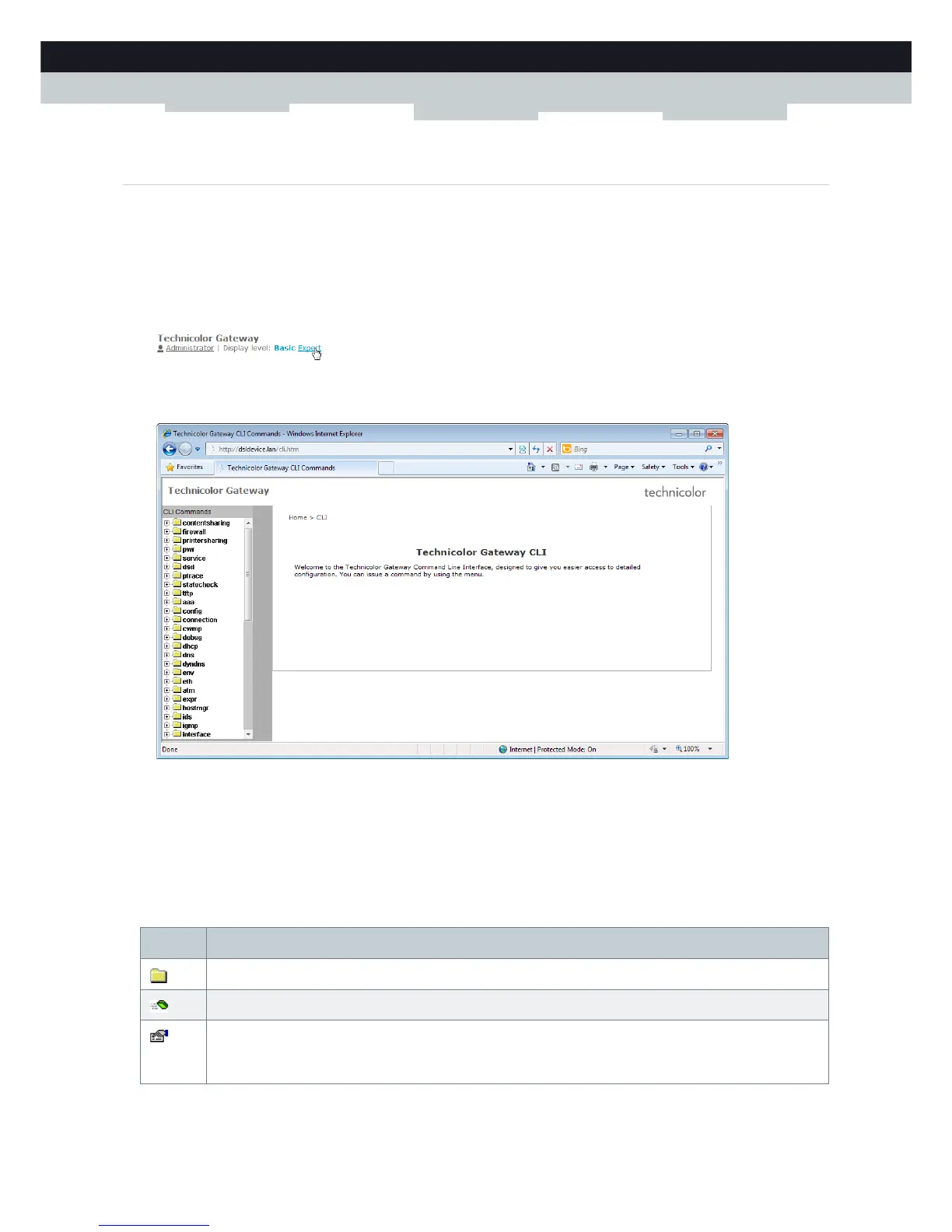952x1232 pixels.
Task: Select the Technicolor Gateway CLI Commands tab
Action: point(296,467)
